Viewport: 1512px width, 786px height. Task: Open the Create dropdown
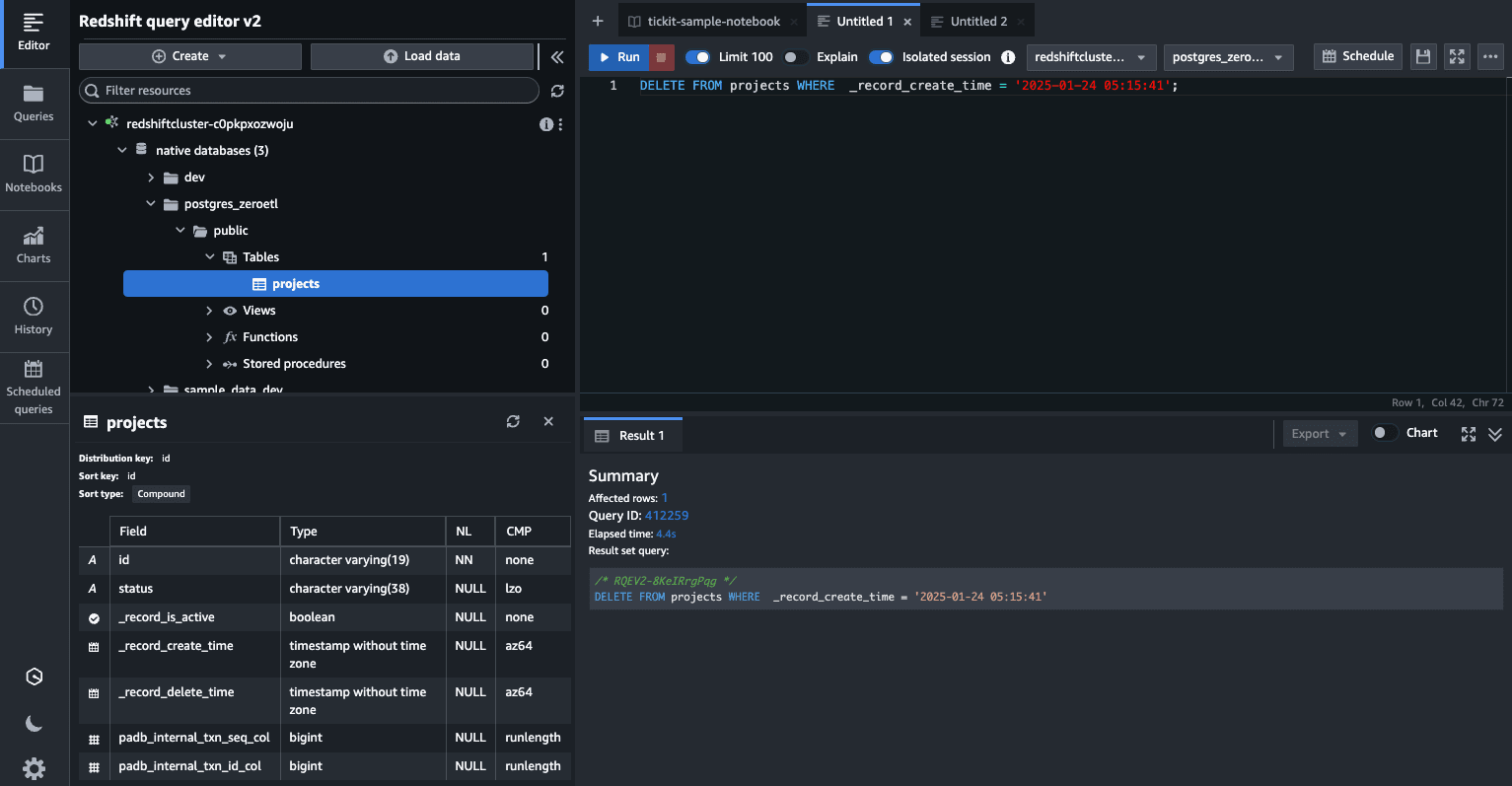coord(190,56)
